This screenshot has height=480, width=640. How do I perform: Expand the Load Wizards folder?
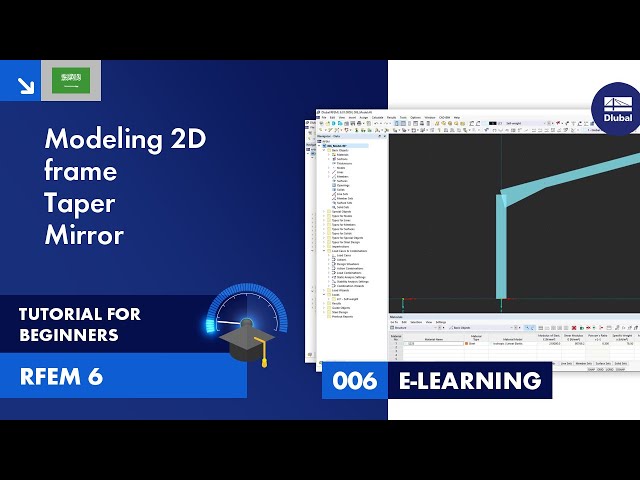[x=324, y=290]
